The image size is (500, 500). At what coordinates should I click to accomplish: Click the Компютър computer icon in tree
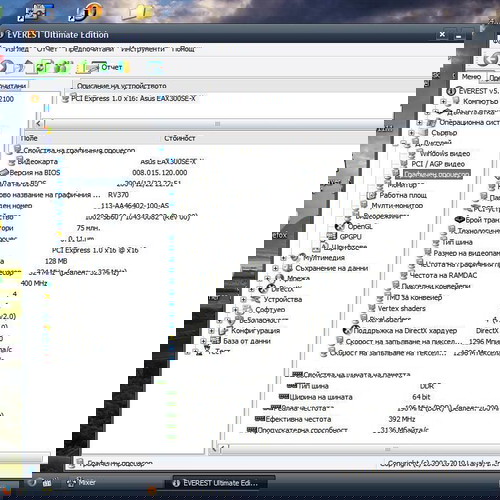coord(456,101)
